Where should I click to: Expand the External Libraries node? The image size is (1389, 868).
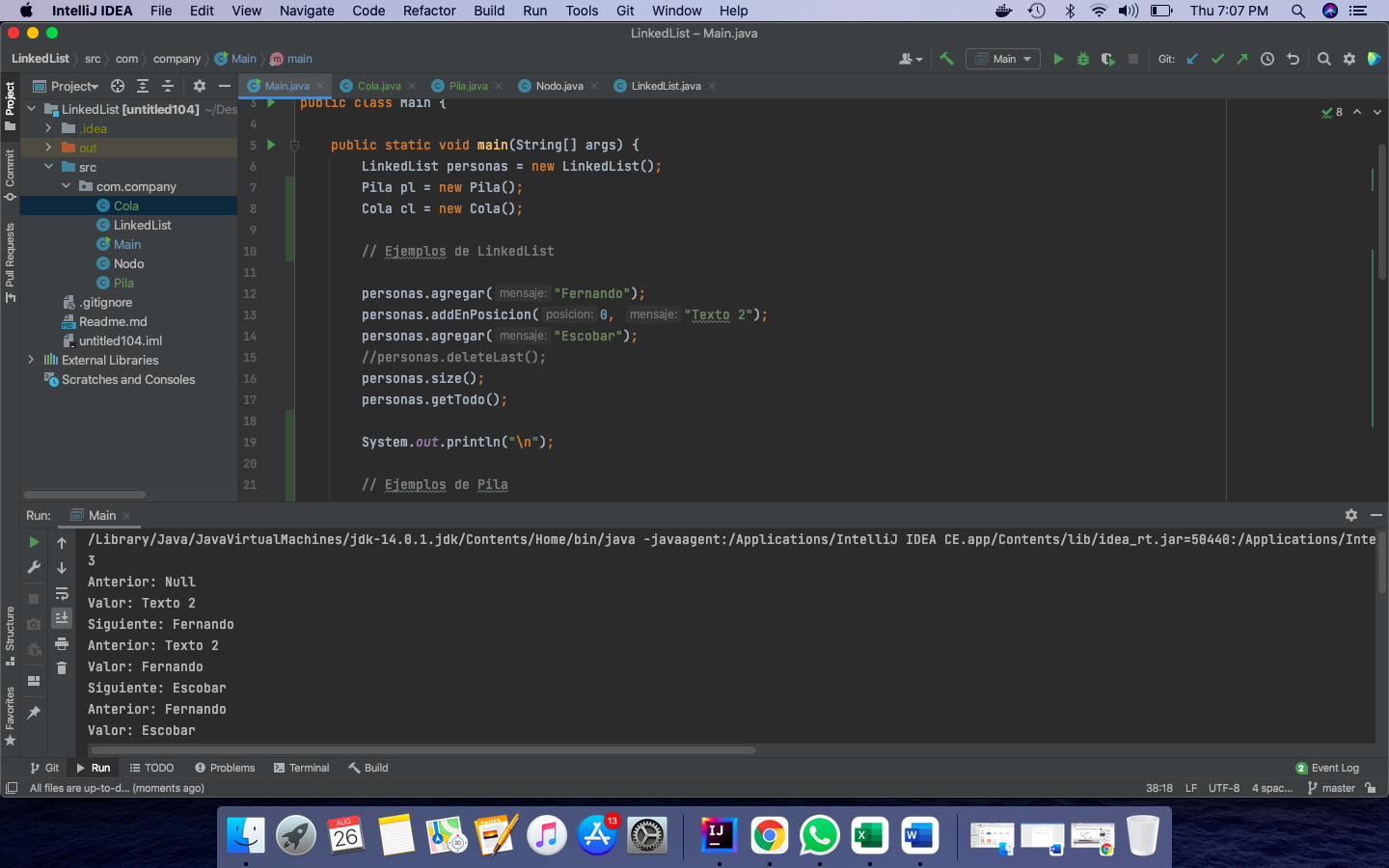tap(30, 360)
